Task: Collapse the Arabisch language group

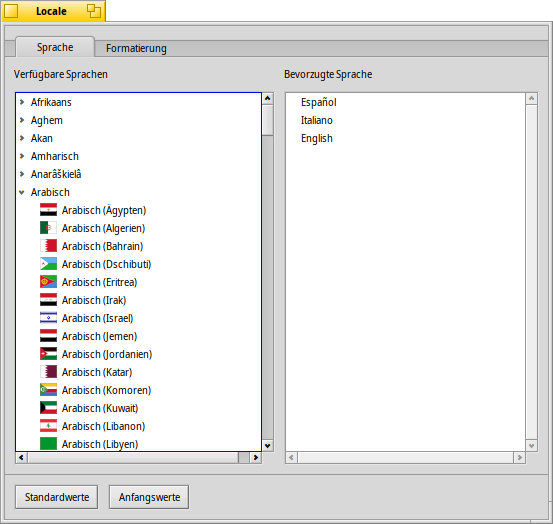Action: coord(22,192)
